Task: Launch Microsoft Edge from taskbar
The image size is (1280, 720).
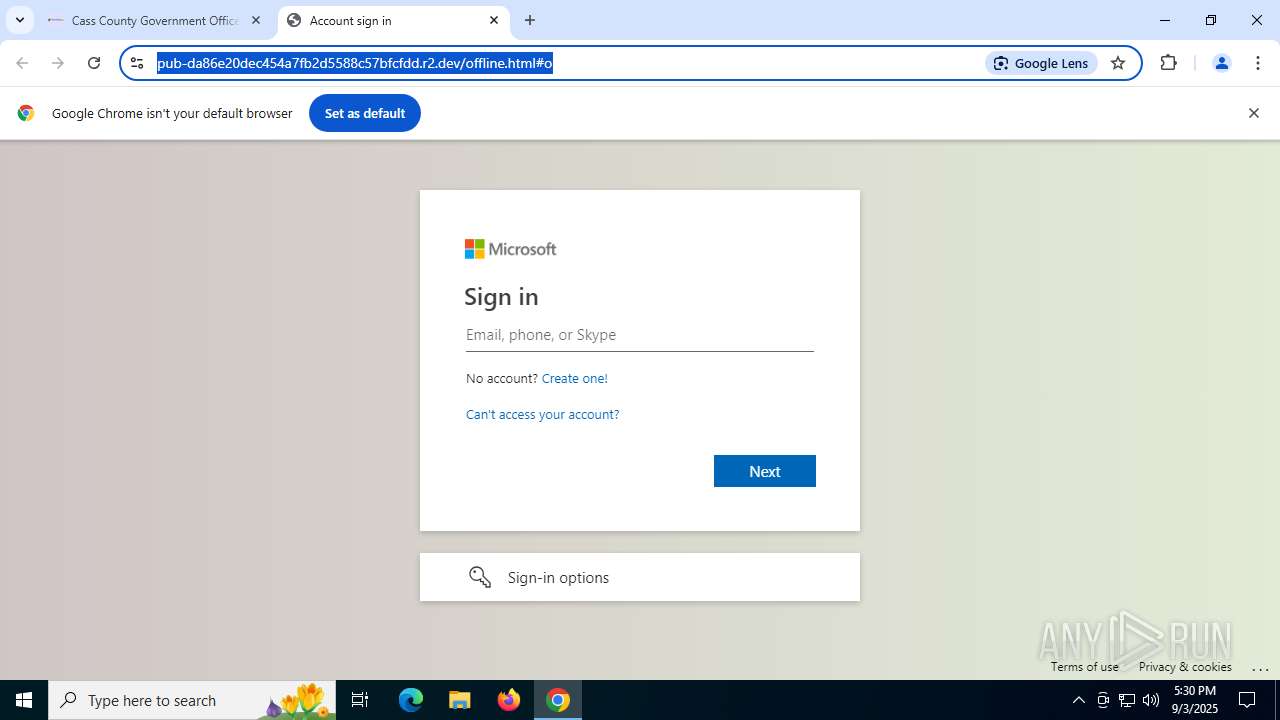Action: click(x=411, y=700)
